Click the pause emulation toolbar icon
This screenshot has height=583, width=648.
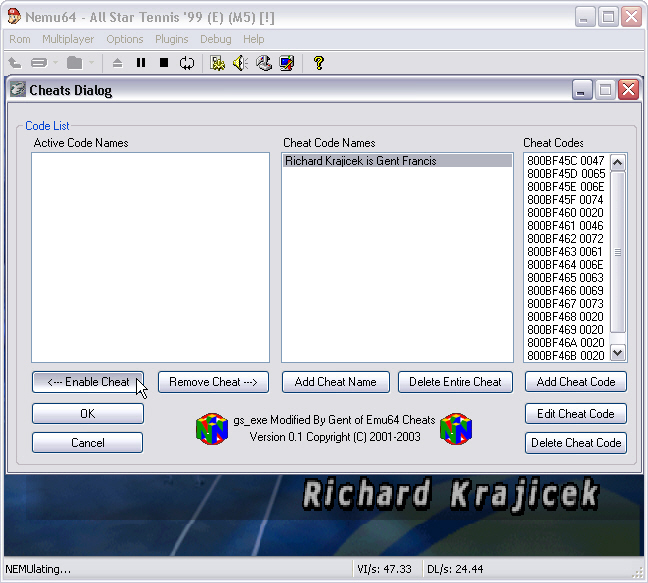pyautogui.click(x=141, y=63)
